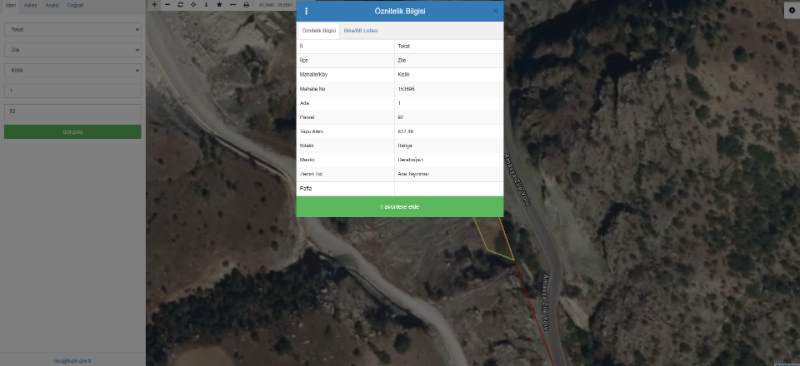800x366 pixels.
Task: Open the settings gear at top right
Action: 791,10
